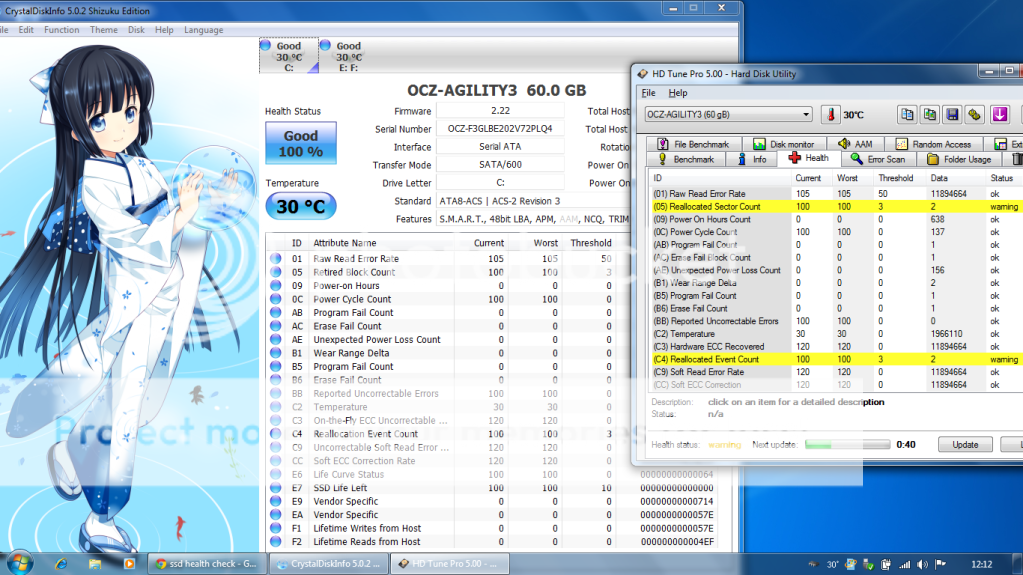Click the purple down-arrow toolbar icon
Image resolution: width=1023 pixels, height=575 pixels.
click(x=999, y=114)
